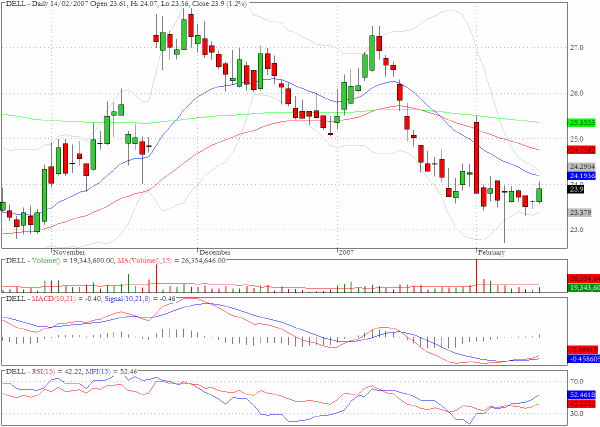Click the tall red February volume spike
The width and height of the screenshot is (600, 427).
[476, 276]
